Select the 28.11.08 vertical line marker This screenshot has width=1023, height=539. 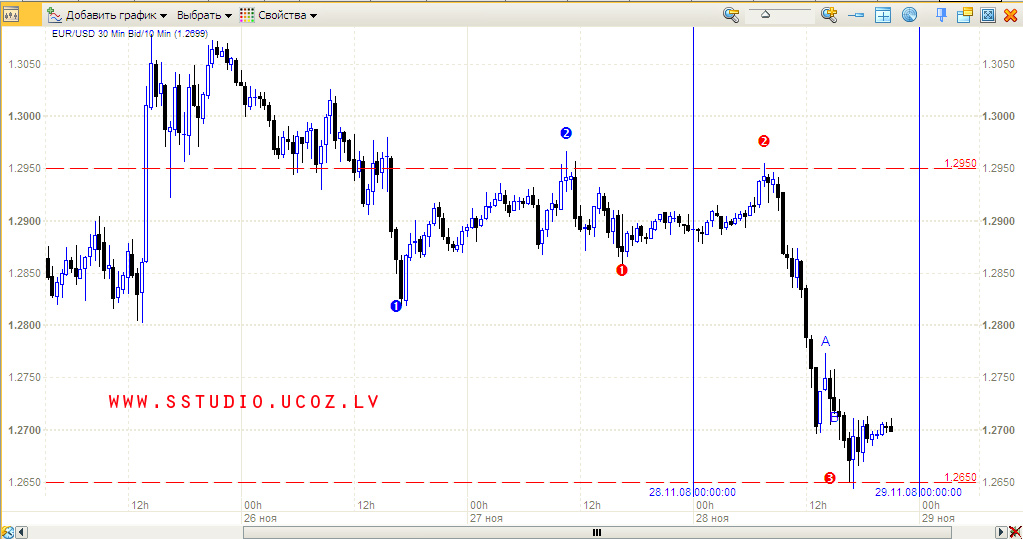click(693, 492)
